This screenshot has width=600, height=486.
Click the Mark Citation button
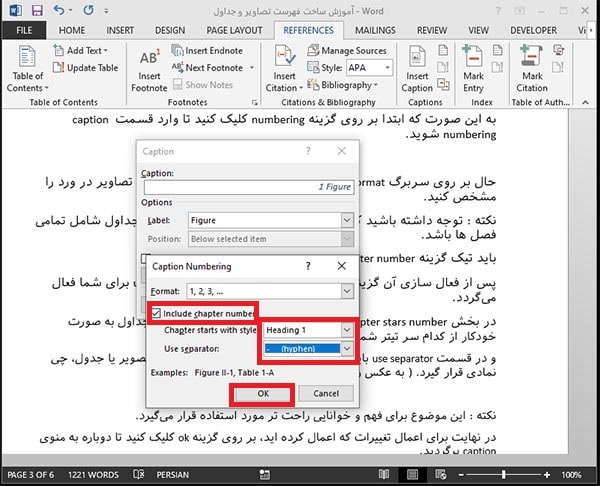click(532, 69)
